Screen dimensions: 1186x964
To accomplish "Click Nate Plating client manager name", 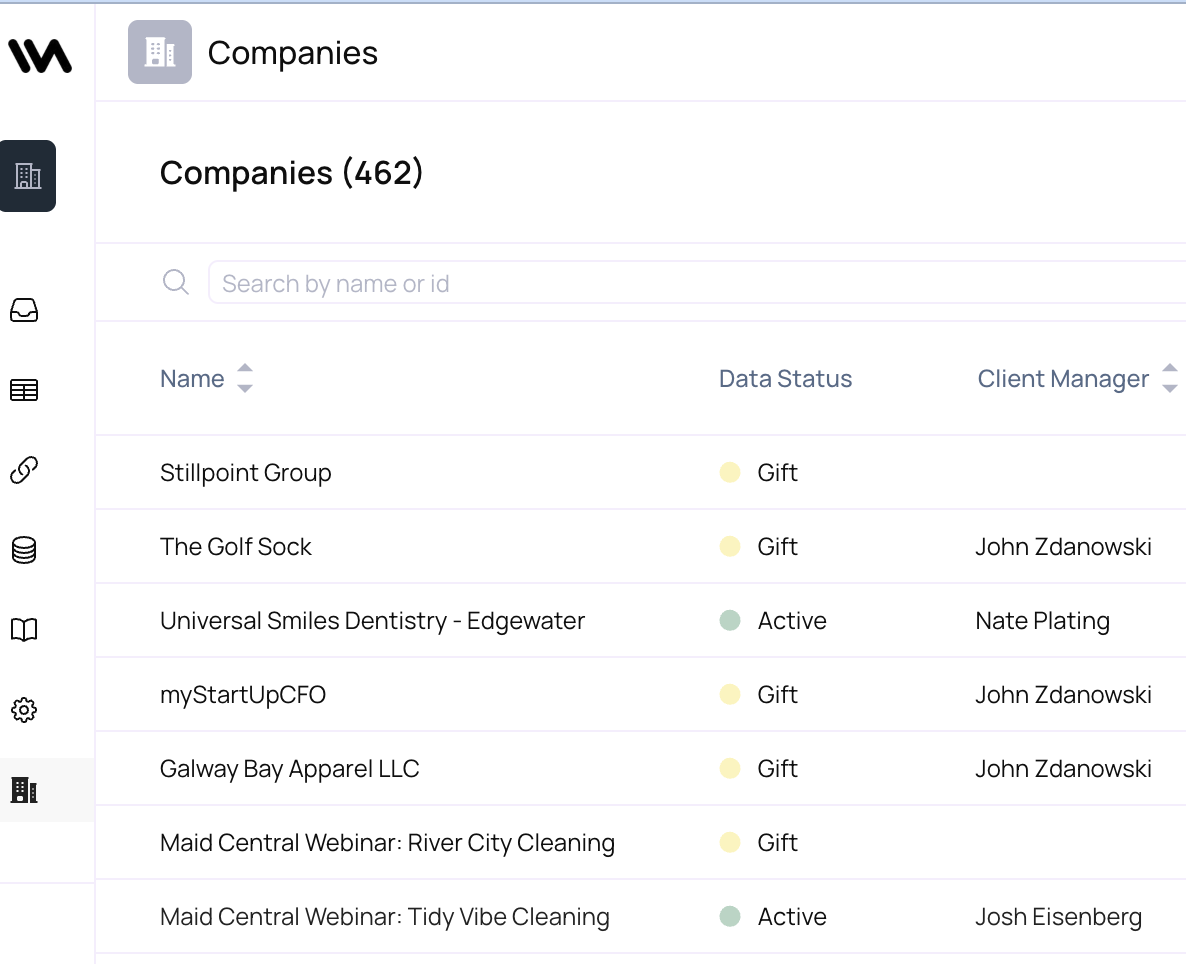I will [1042, 620].
